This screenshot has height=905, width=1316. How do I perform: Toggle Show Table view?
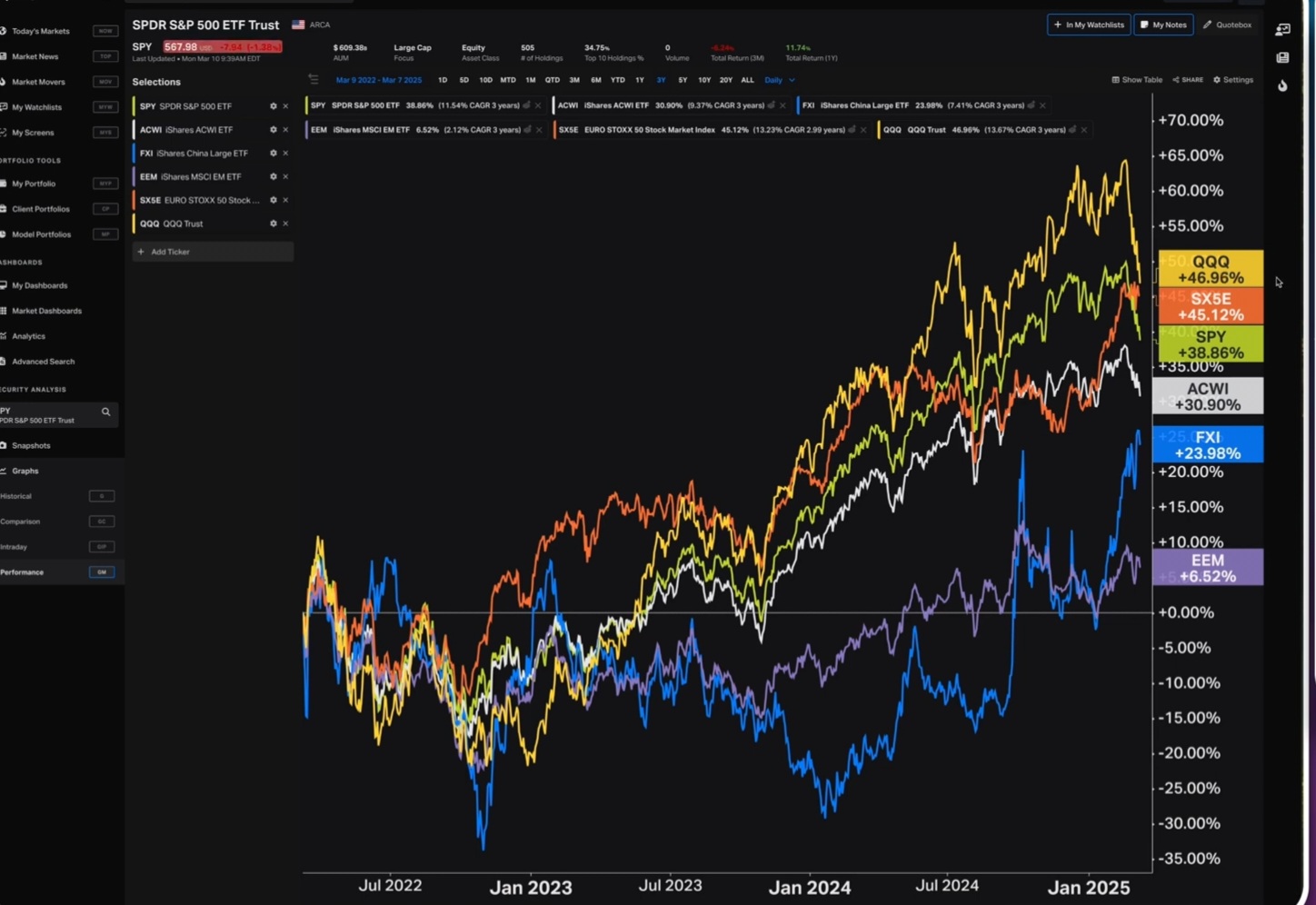[x=1137, y=80]
